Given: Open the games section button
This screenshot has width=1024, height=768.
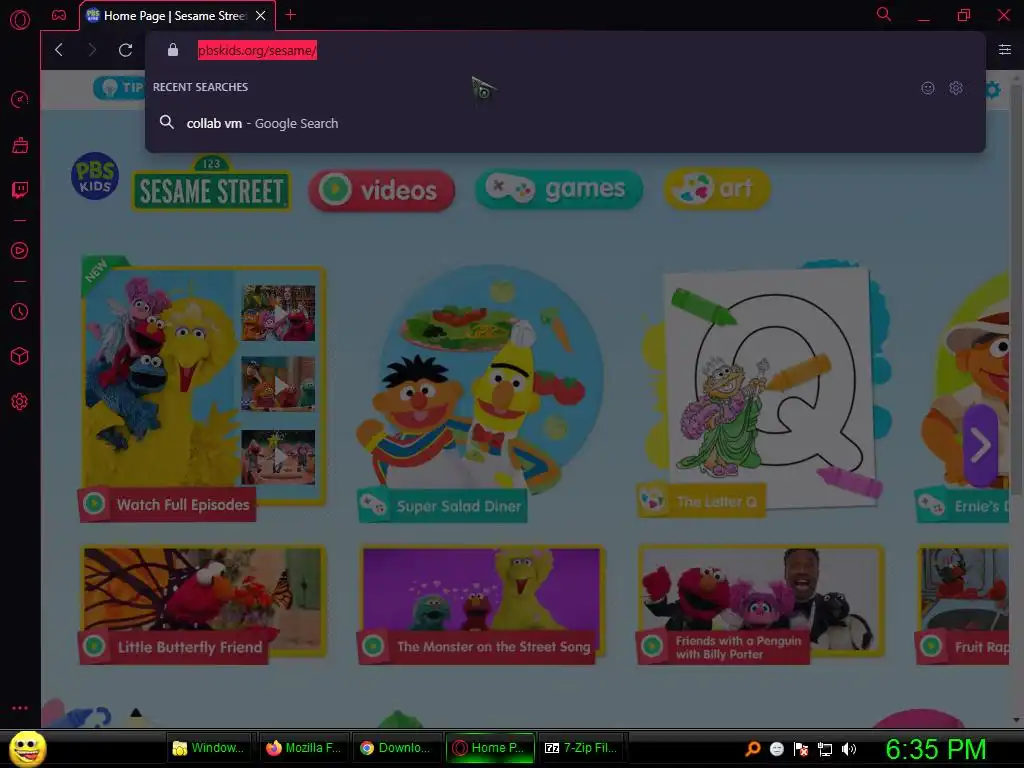Looking at the screenshot, I should coord(558,189).
